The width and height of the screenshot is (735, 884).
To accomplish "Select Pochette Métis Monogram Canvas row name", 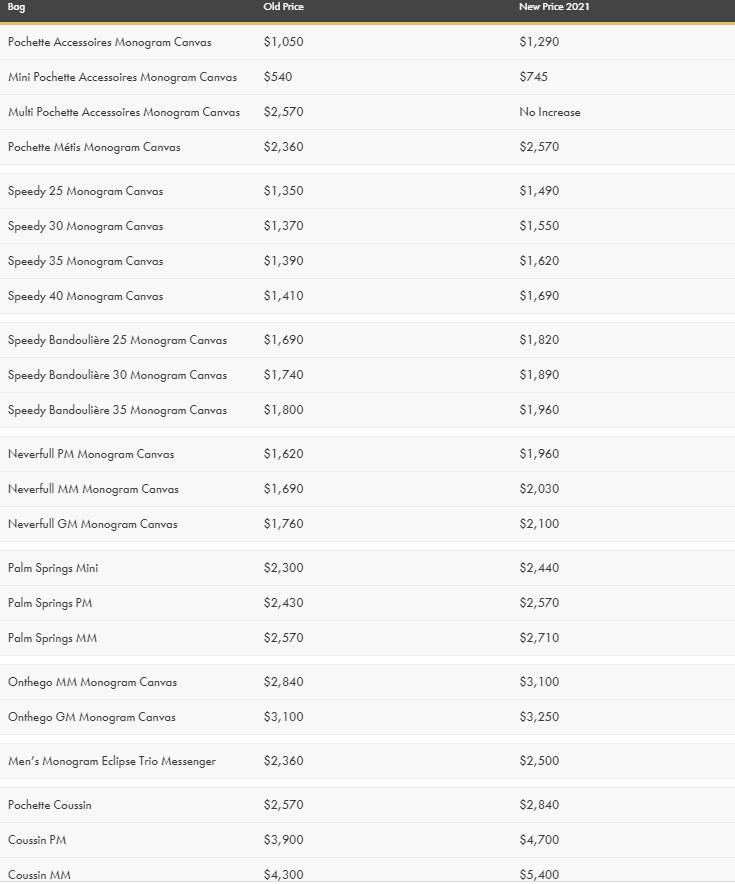I will coord(94,147).
